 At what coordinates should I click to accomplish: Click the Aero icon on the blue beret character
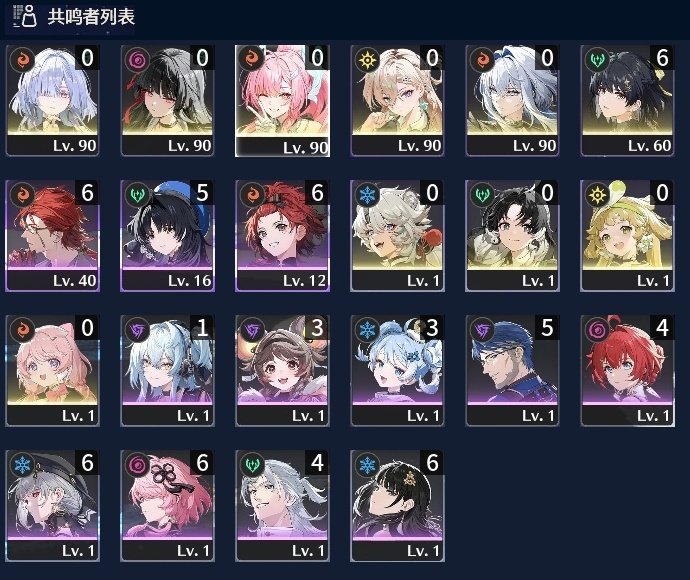137,195
